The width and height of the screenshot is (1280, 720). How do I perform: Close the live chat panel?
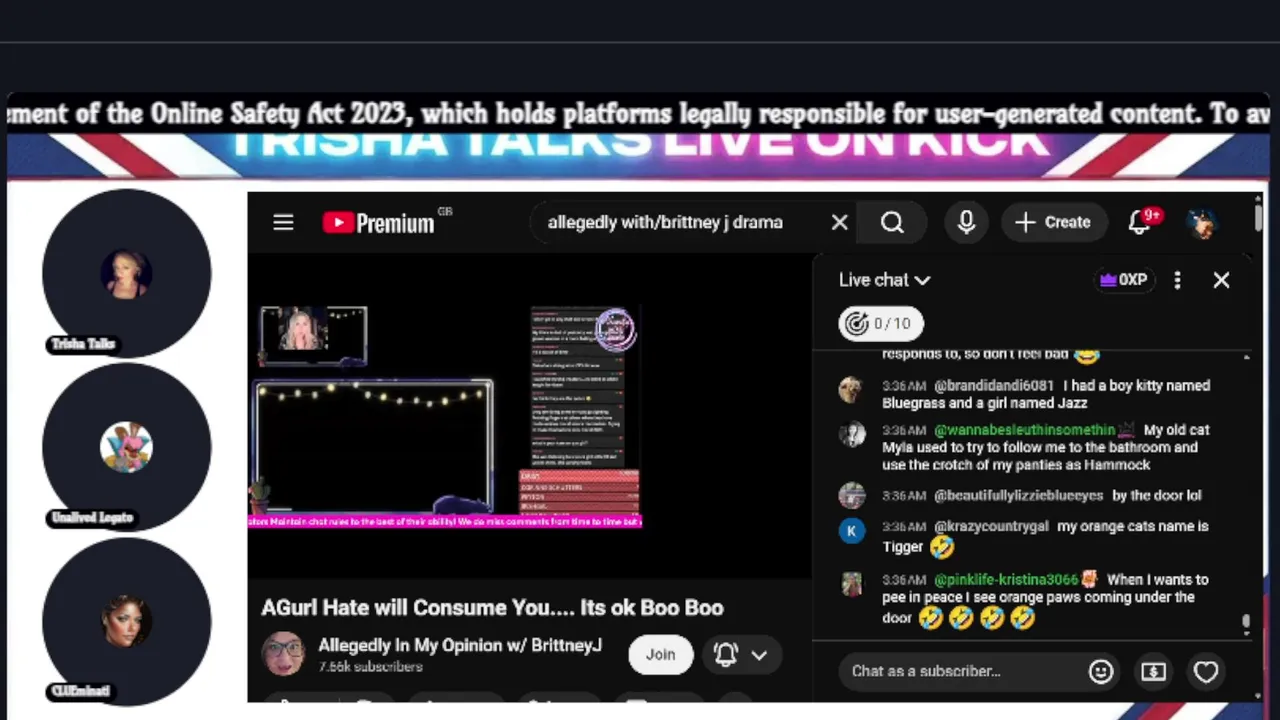tap(1221, 280)
